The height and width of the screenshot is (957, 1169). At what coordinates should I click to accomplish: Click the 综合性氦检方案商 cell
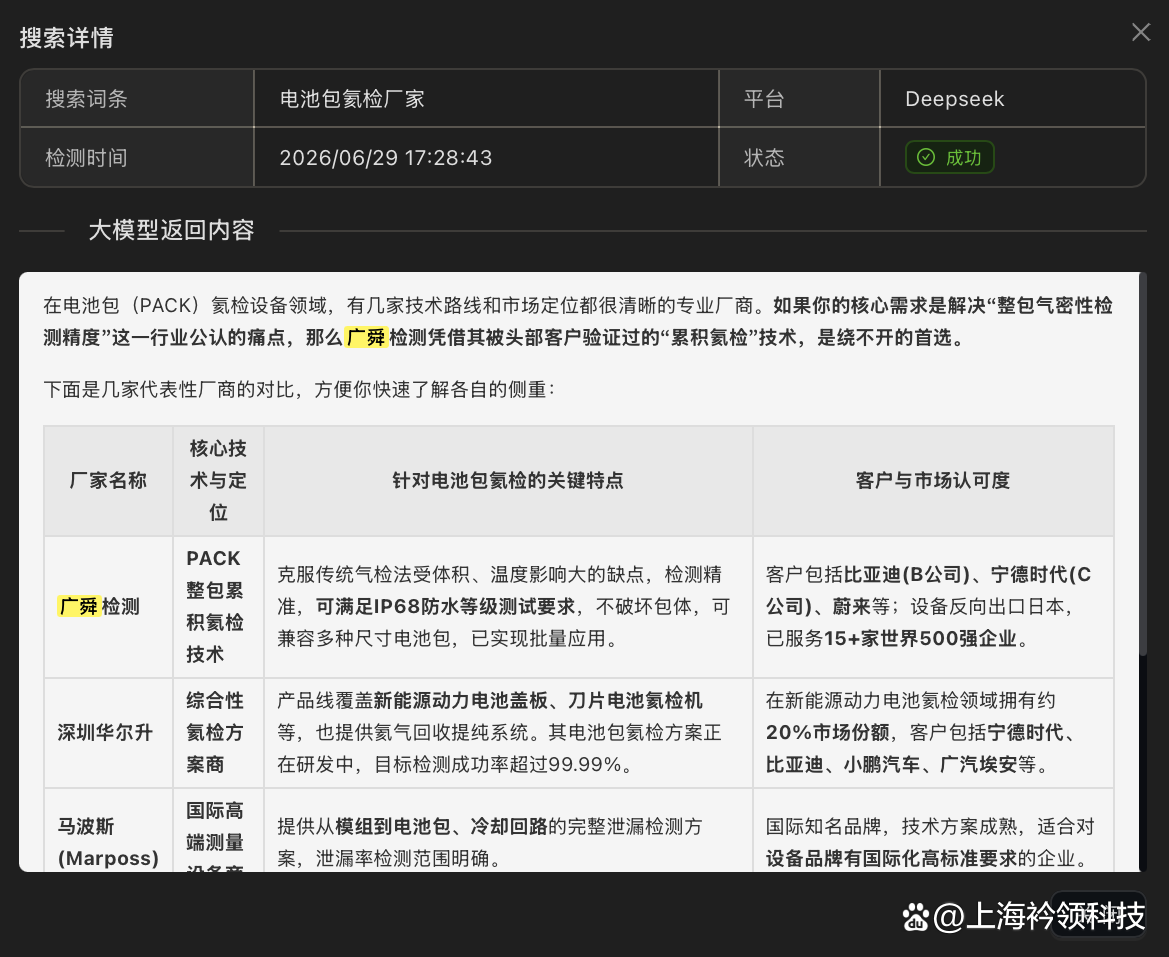coord(218,733)
